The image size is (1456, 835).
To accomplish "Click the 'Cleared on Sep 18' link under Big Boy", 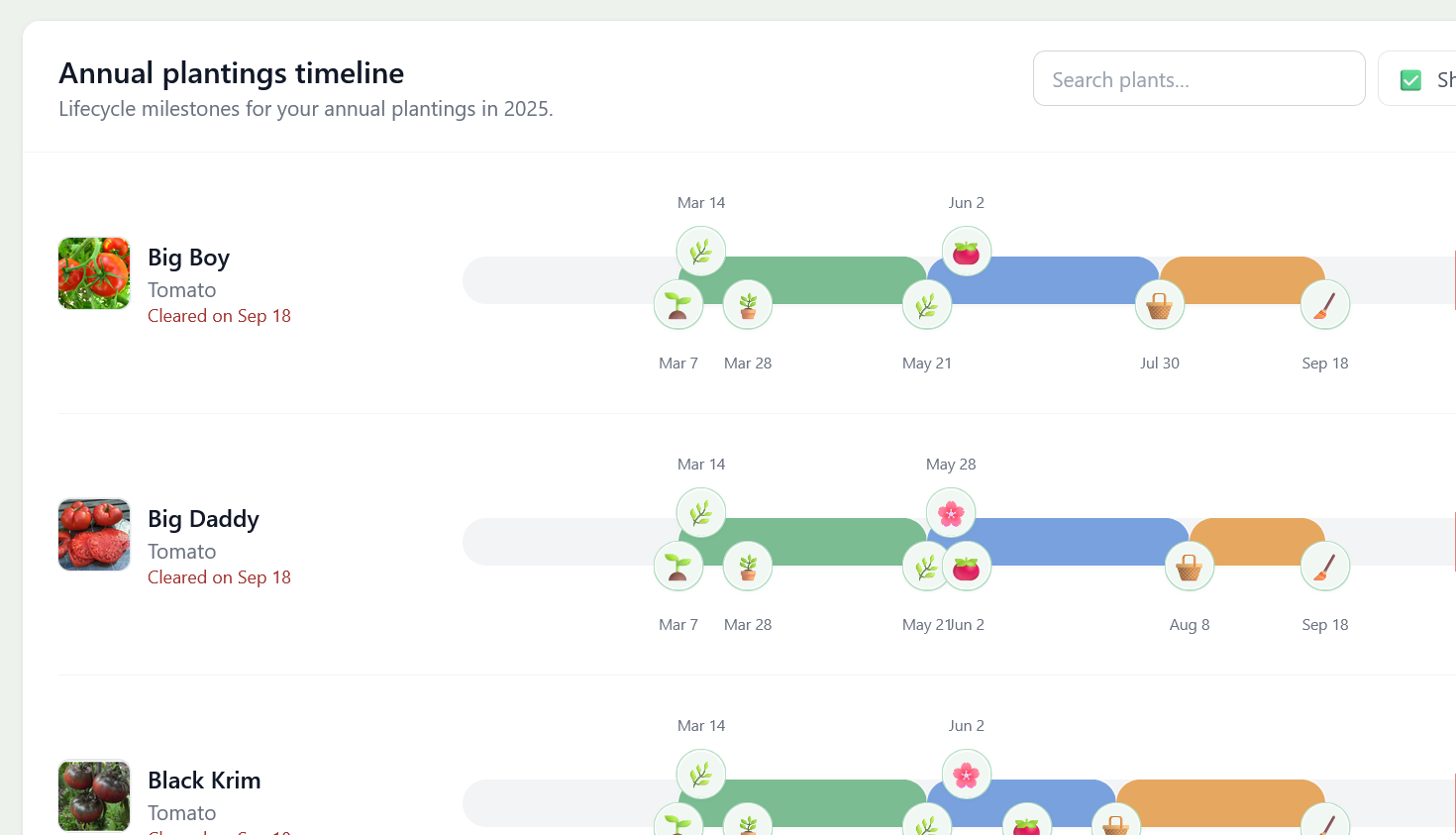I will (x=219, y=315).
